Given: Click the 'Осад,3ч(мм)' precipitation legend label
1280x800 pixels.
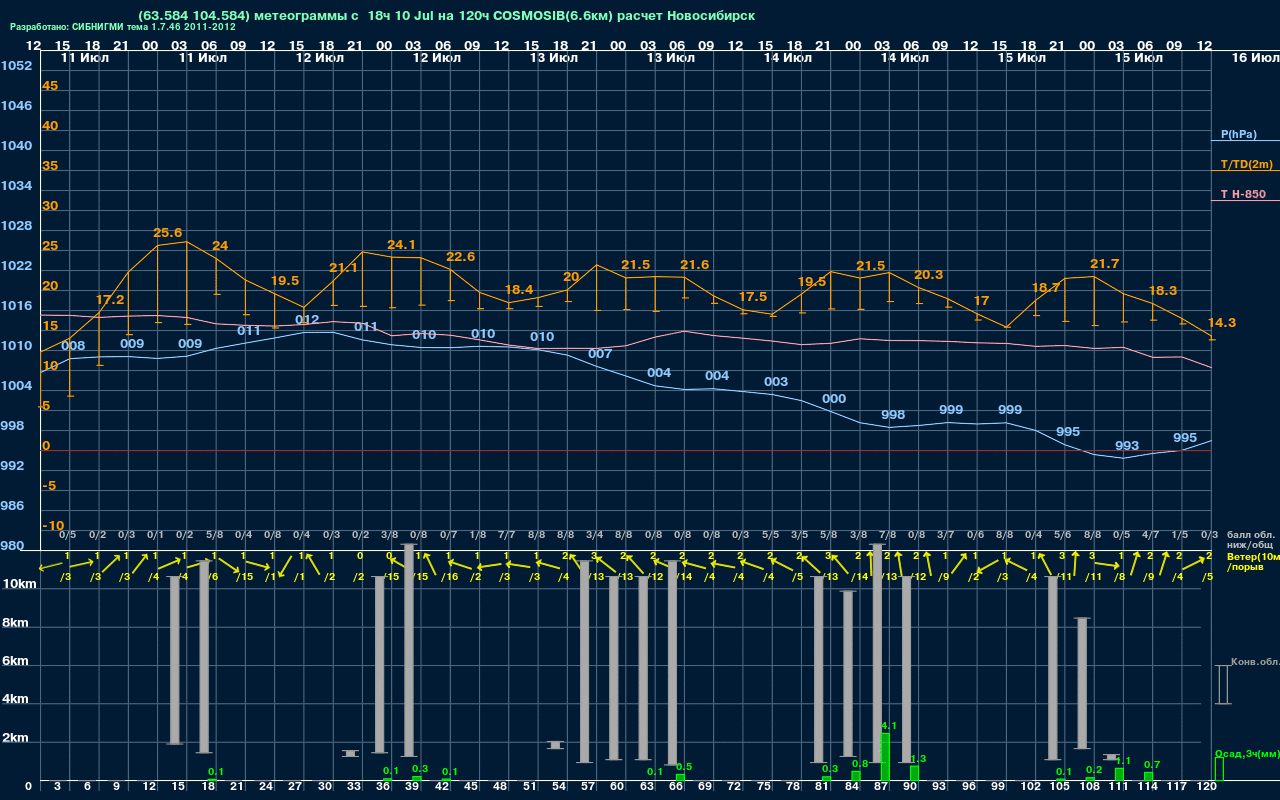Looking at the screenshot, I should click(x=1247, y=753).
